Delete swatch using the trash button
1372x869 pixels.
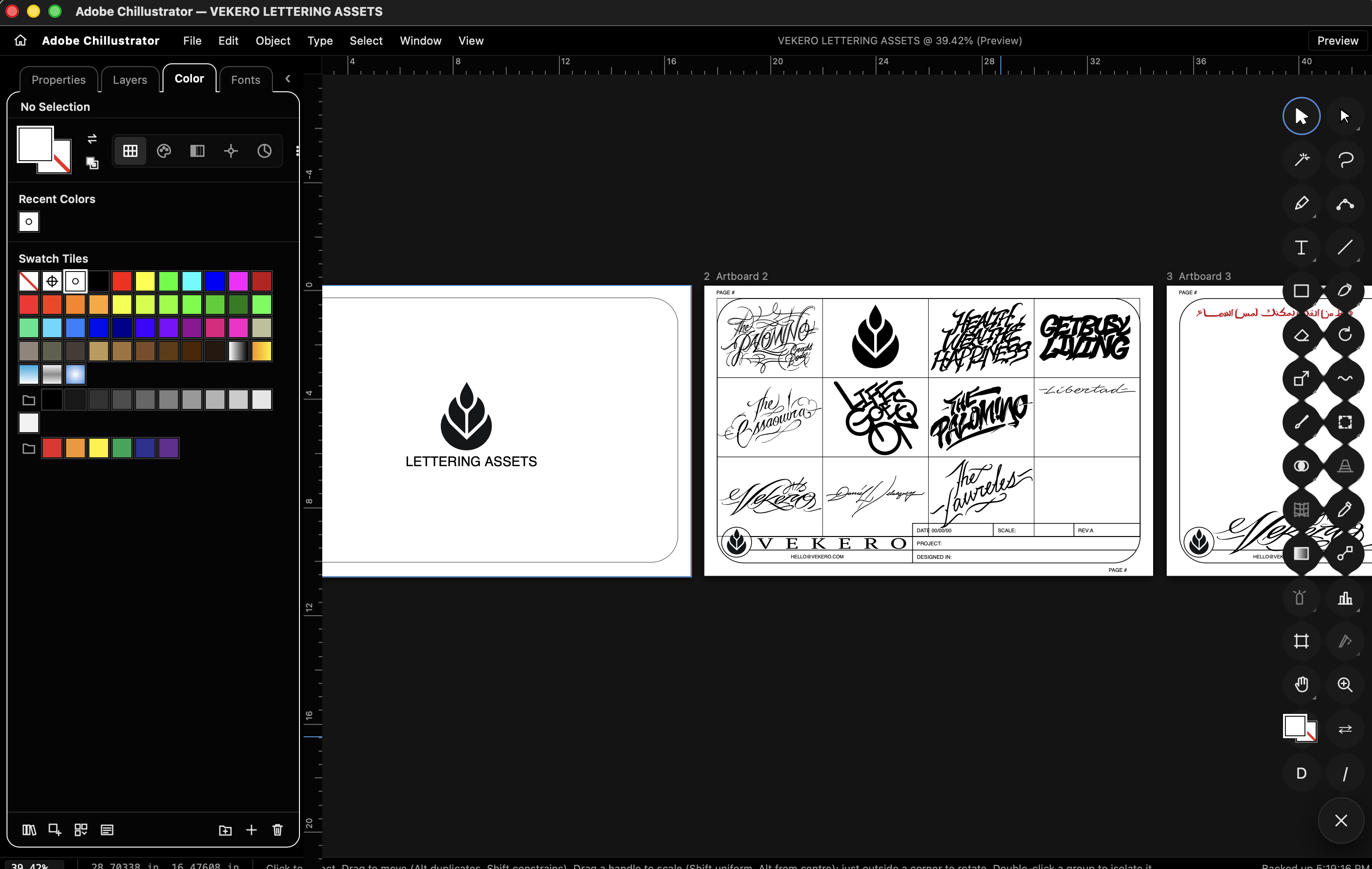(x=278, y=830)
